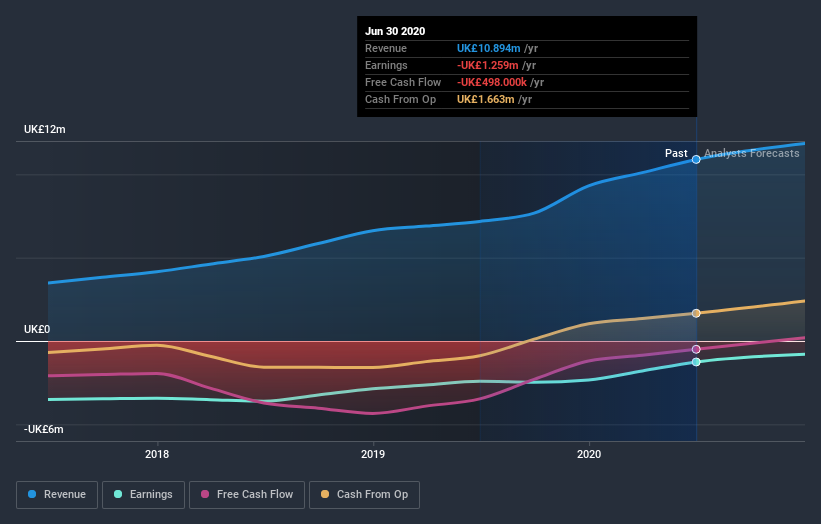Click the orange Cash From Op data point

pos(696,314)
